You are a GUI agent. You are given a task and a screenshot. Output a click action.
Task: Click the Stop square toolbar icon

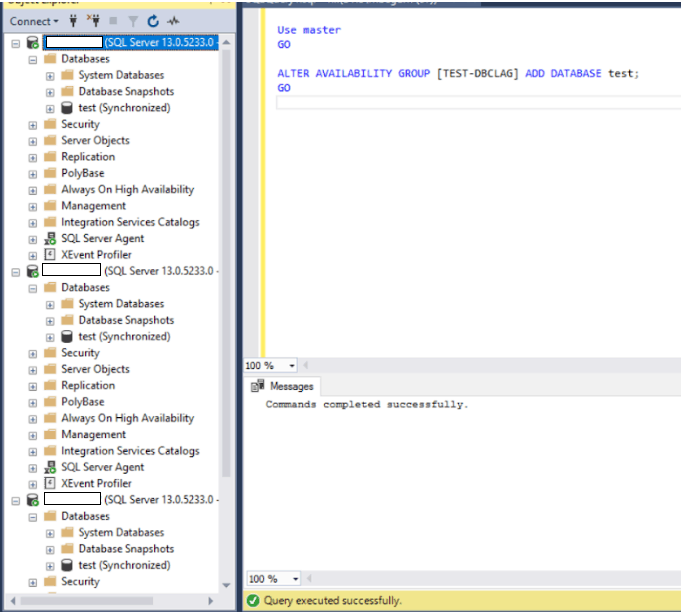coord(113,20)
